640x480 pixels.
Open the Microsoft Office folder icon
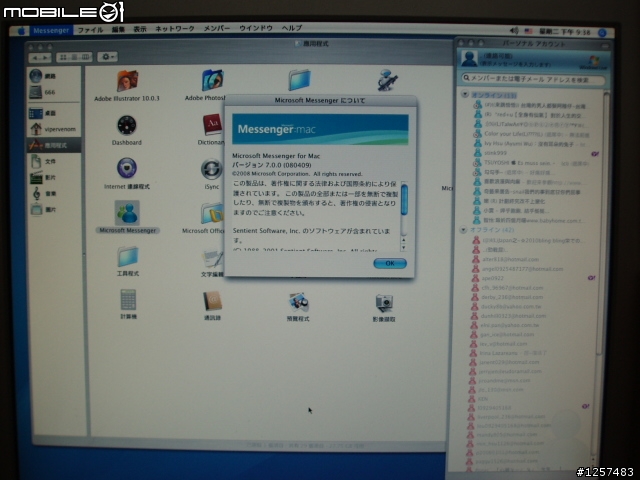pyautogui.click(x=212, y=213)
